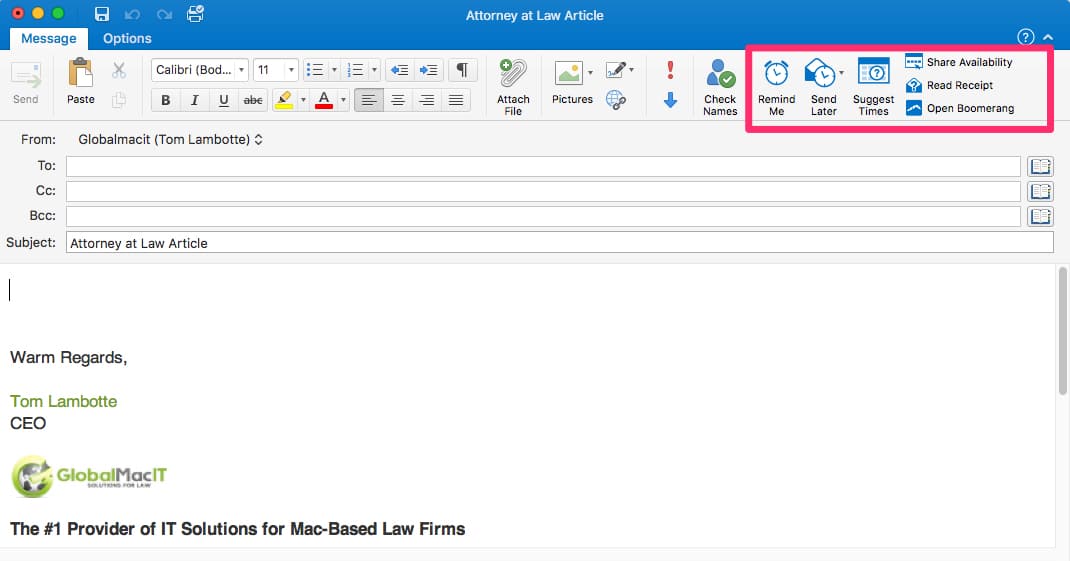
Task: Click the Copy icon below scissors
Action: point(119,100)
